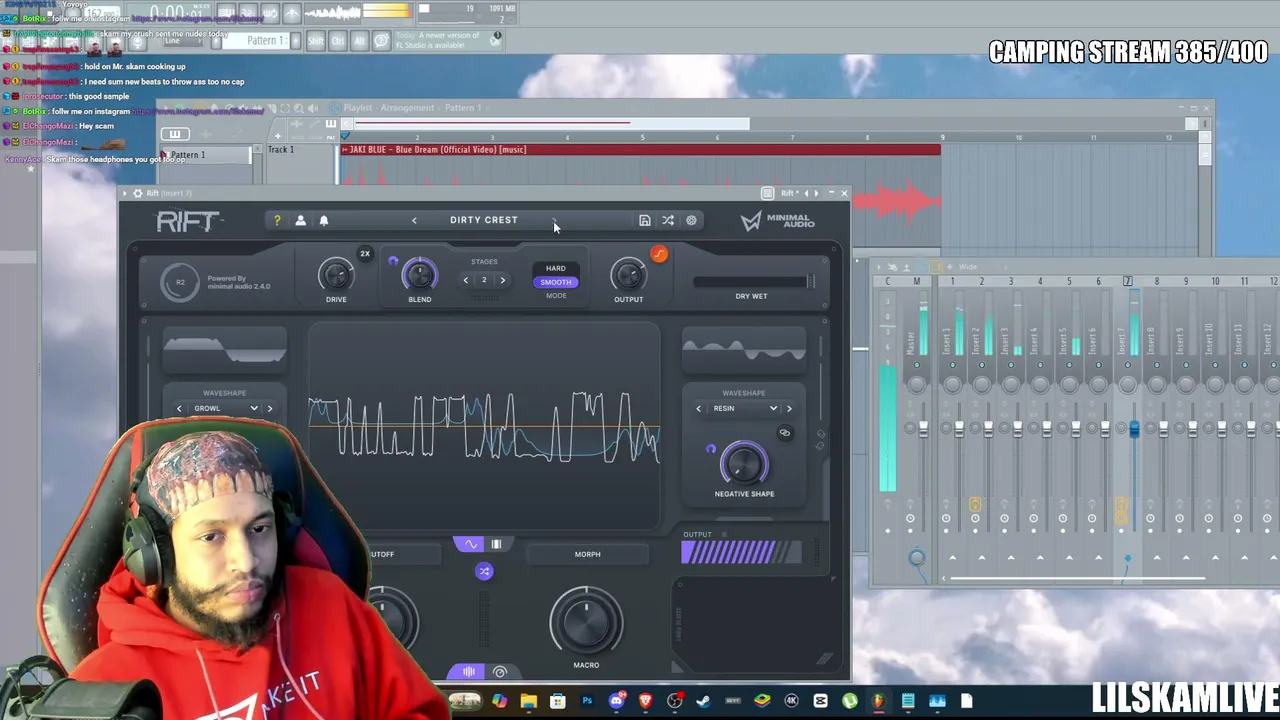This screenshot has width=1280, height=720.
Task: Open CapCut from the taskbar
Action: pyautogui.click(x=821, y=701)
